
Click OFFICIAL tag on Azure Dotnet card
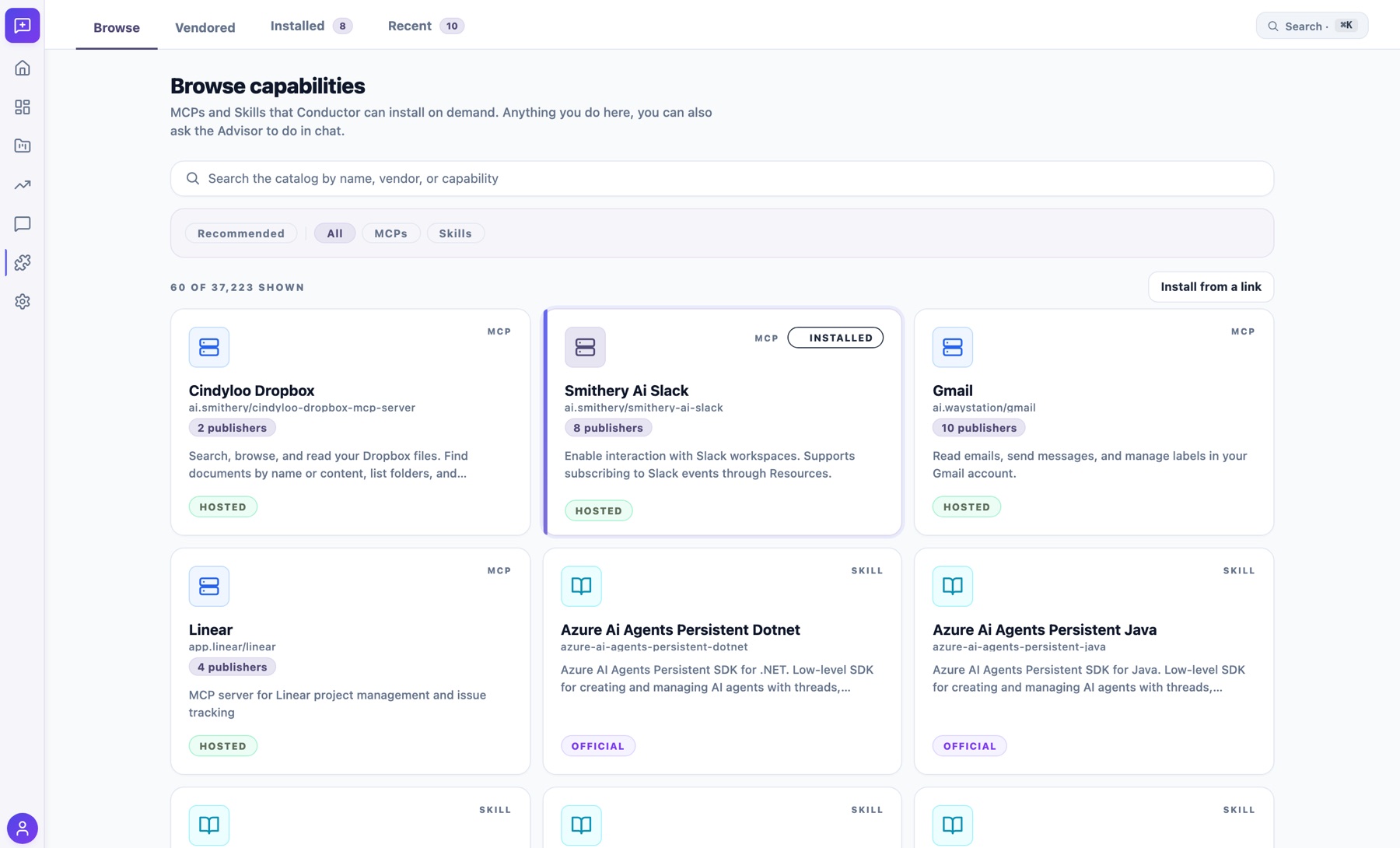pyautogui.click(x=598, y=746)
